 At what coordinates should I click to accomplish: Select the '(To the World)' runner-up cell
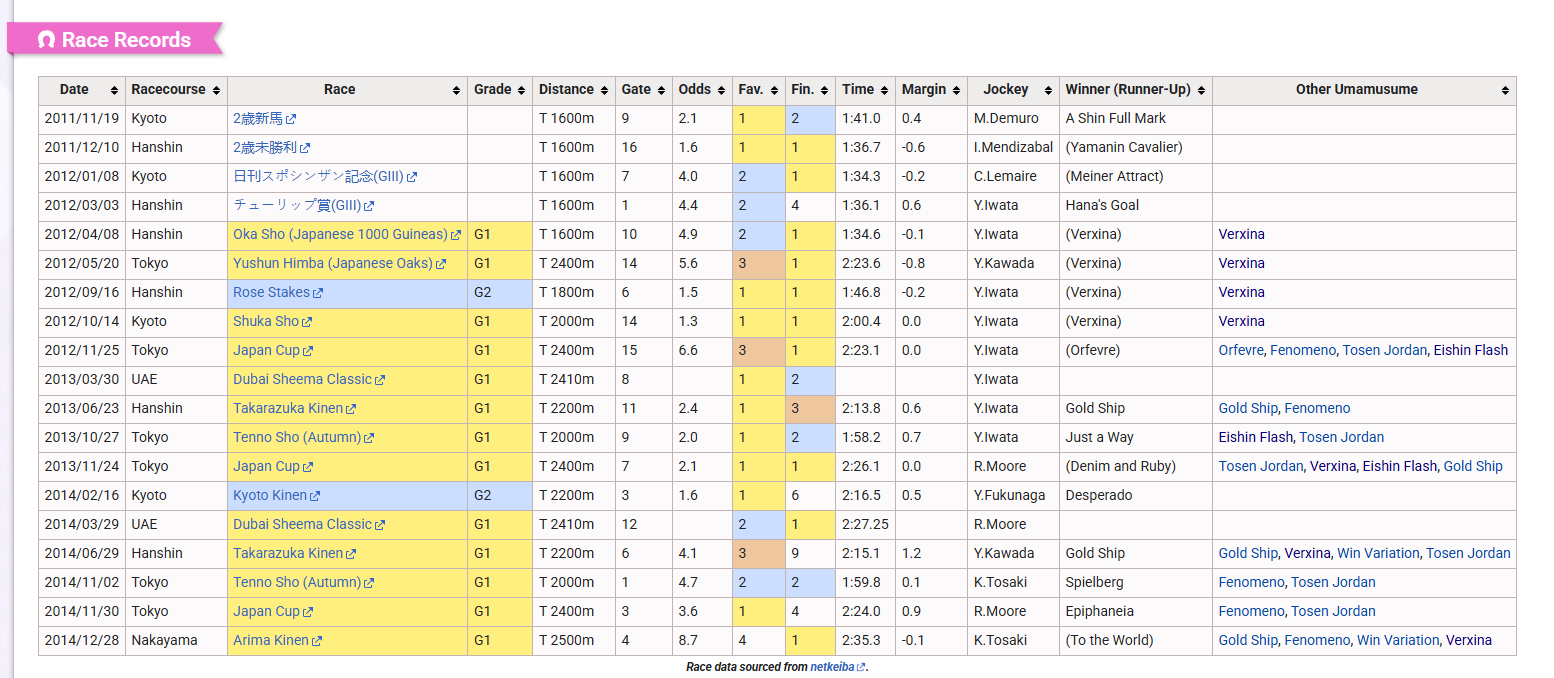[x=1135, y=640]
